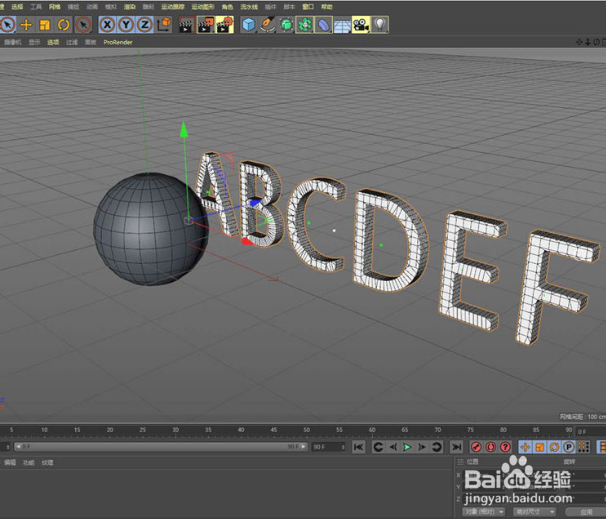606x519 pixels.
Task: Switch the coordinate system cube icon
Action: 164,25
